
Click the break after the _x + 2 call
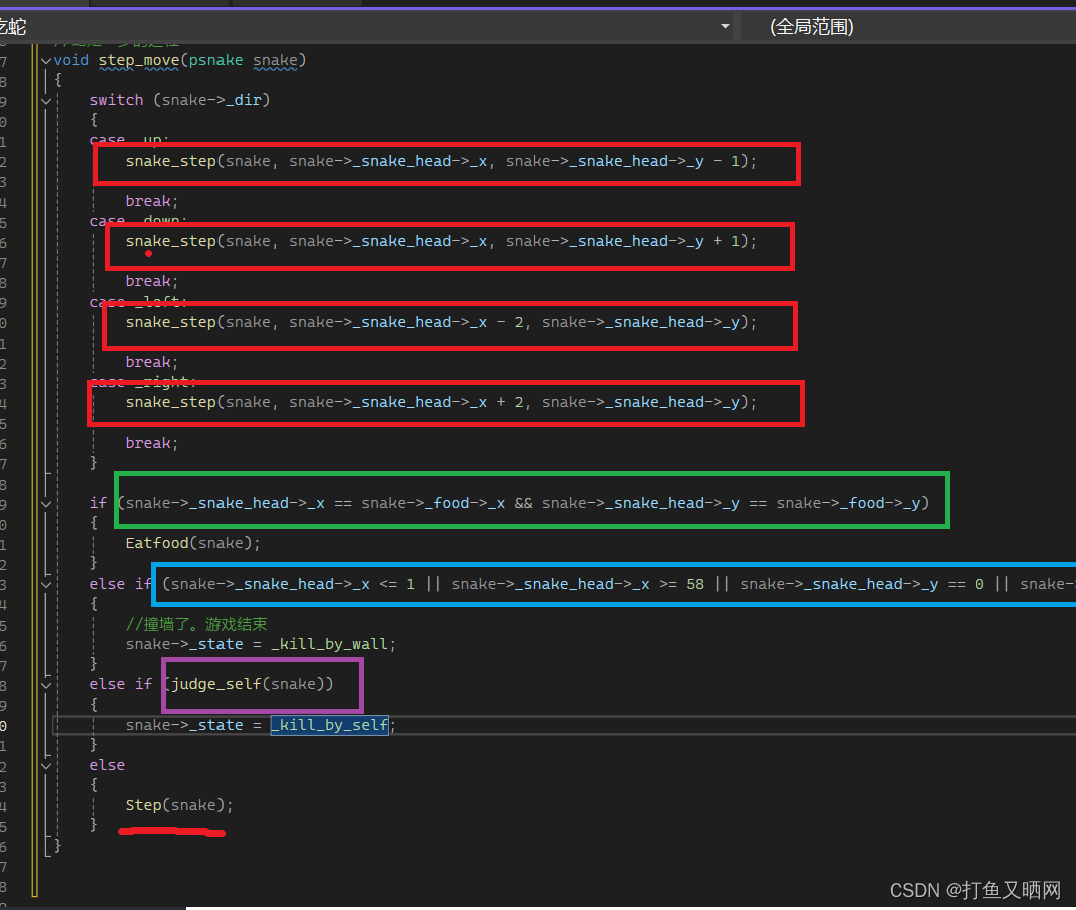click(152, 443)
